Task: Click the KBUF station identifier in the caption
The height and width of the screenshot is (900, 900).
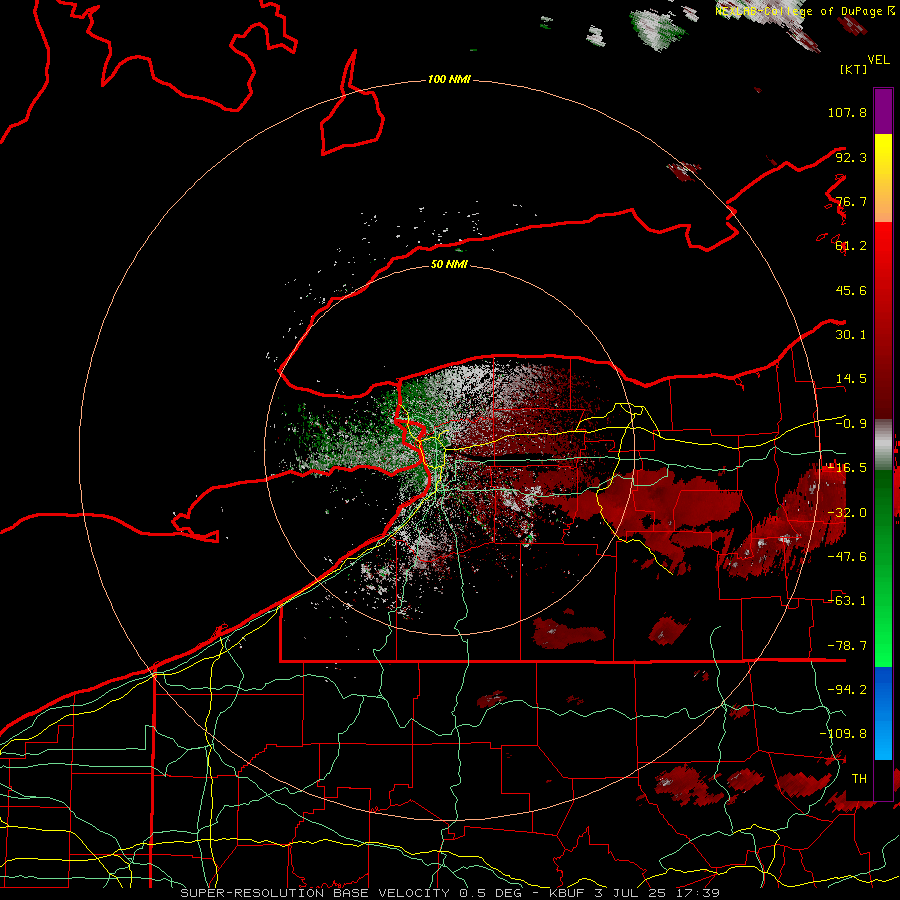Action: coord(566,893)
